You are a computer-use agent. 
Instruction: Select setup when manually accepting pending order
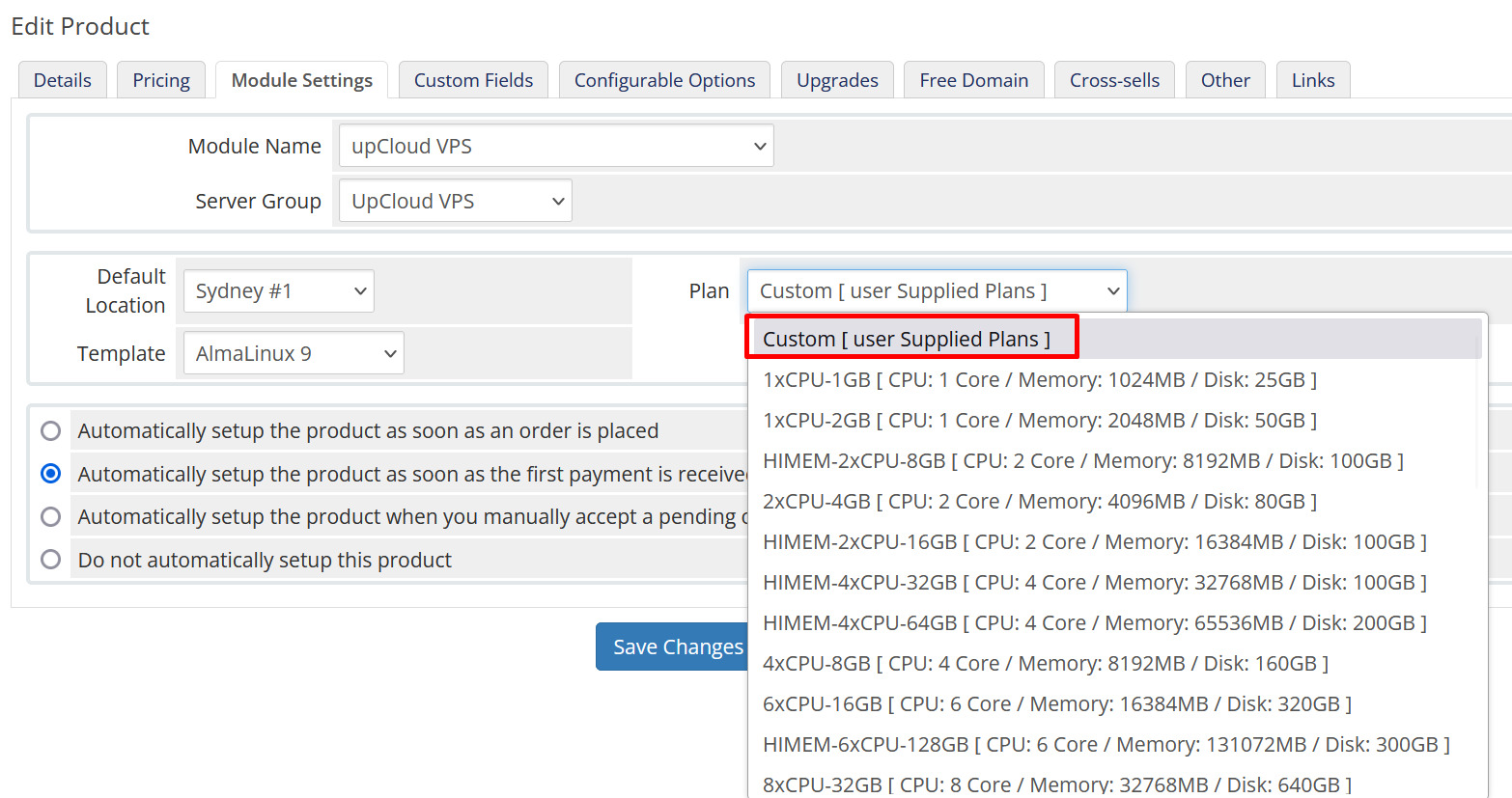point(50,516)
